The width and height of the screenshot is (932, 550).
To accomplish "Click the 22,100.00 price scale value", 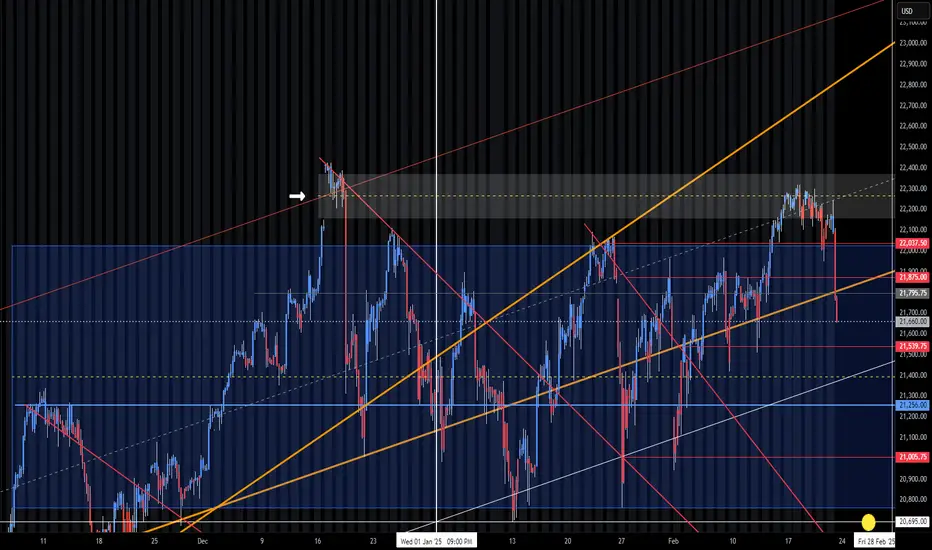I will pyautogui.click(x=913, y=230).
